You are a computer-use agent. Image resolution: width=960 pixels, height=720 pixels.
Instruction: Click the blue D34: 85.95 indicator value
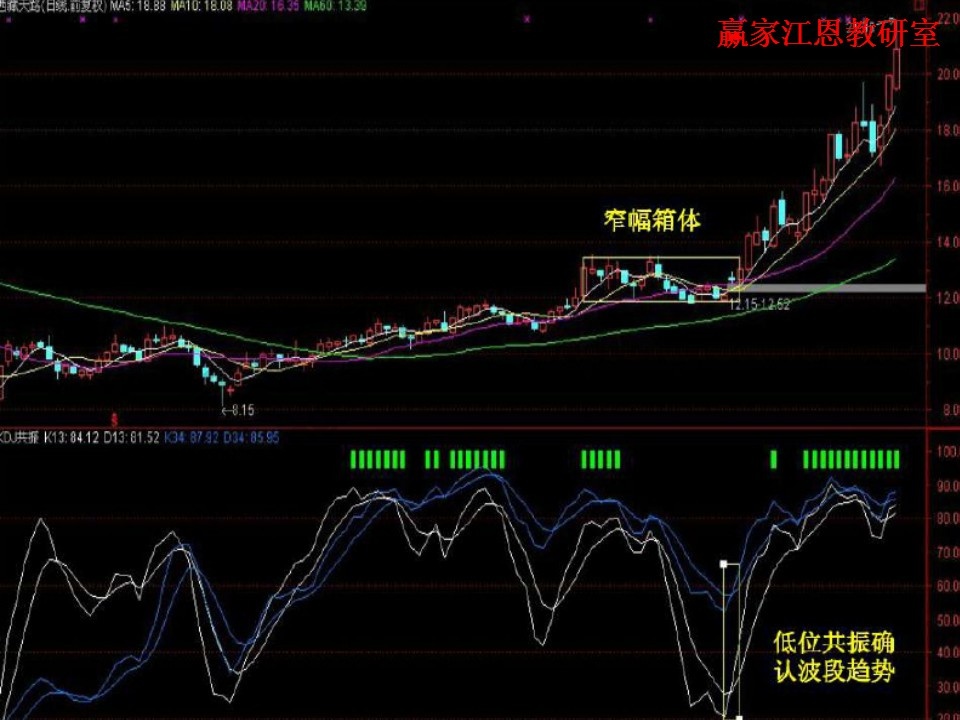point(253,435)
